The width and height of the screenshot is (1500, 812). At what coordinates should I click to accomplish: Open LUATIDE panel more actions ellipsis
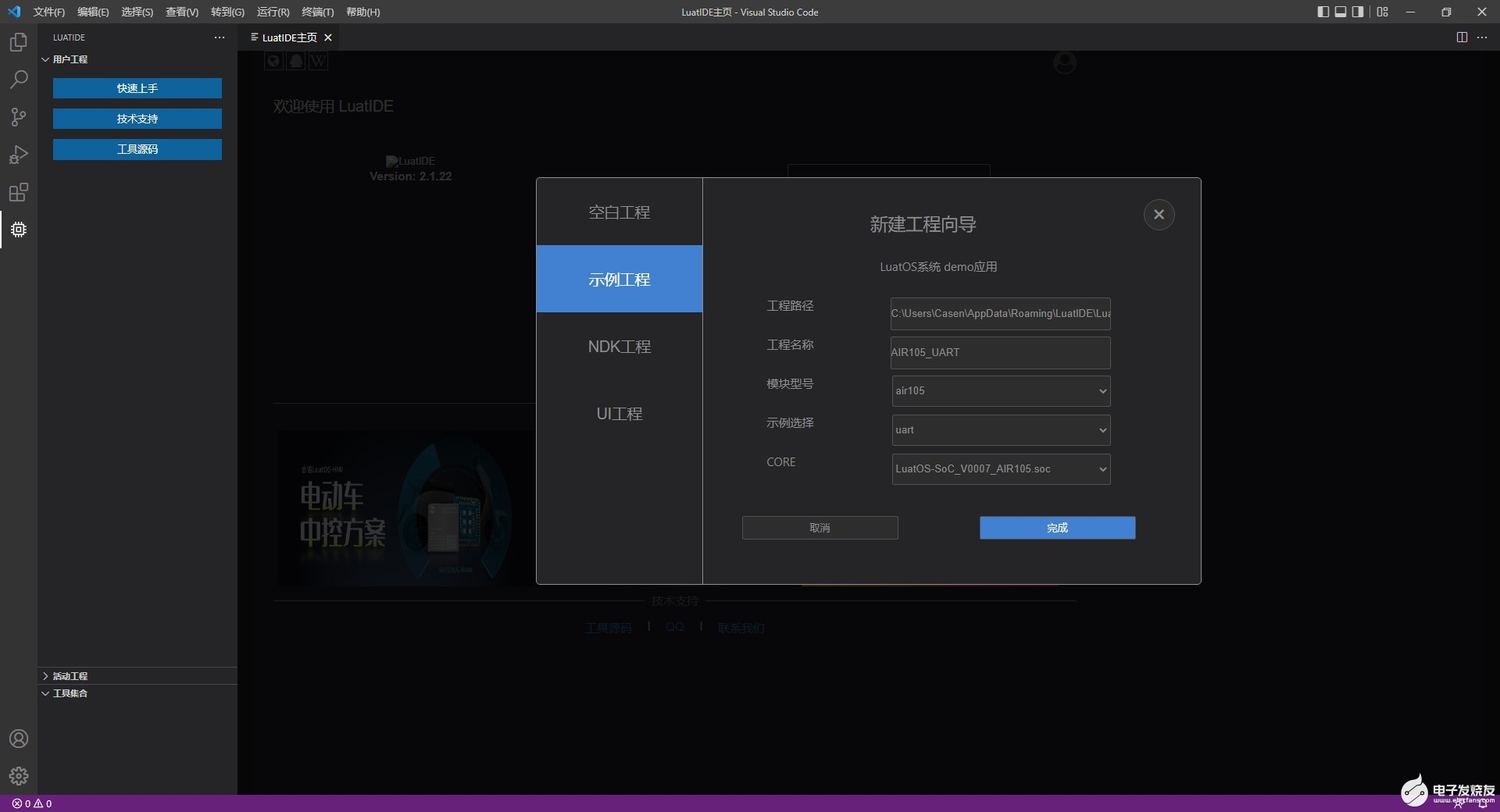[220, 37]
